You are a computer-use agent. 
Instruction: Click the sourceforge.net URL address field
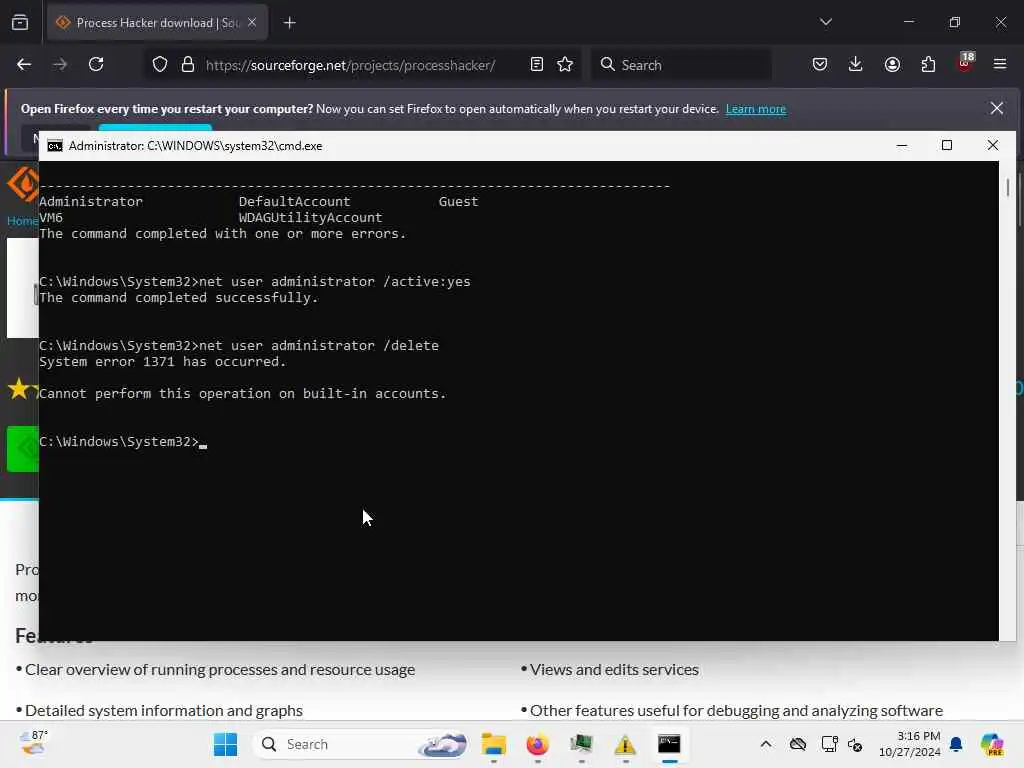pos(351,65)
